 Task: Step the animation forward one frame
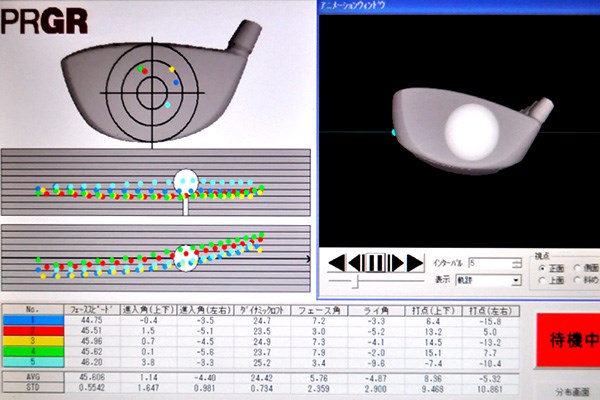[x=396, y=263]
